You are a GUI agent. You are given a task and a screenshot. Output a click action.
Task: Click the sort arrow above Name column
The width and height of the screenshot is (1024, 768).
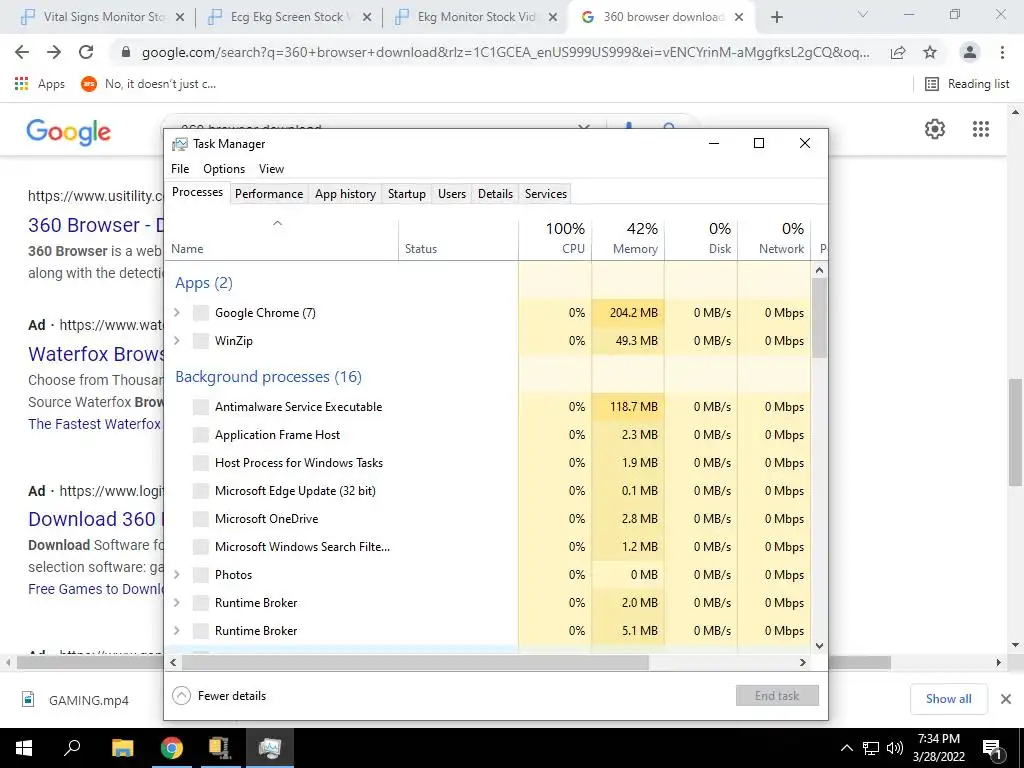click(x=278, y=223)
